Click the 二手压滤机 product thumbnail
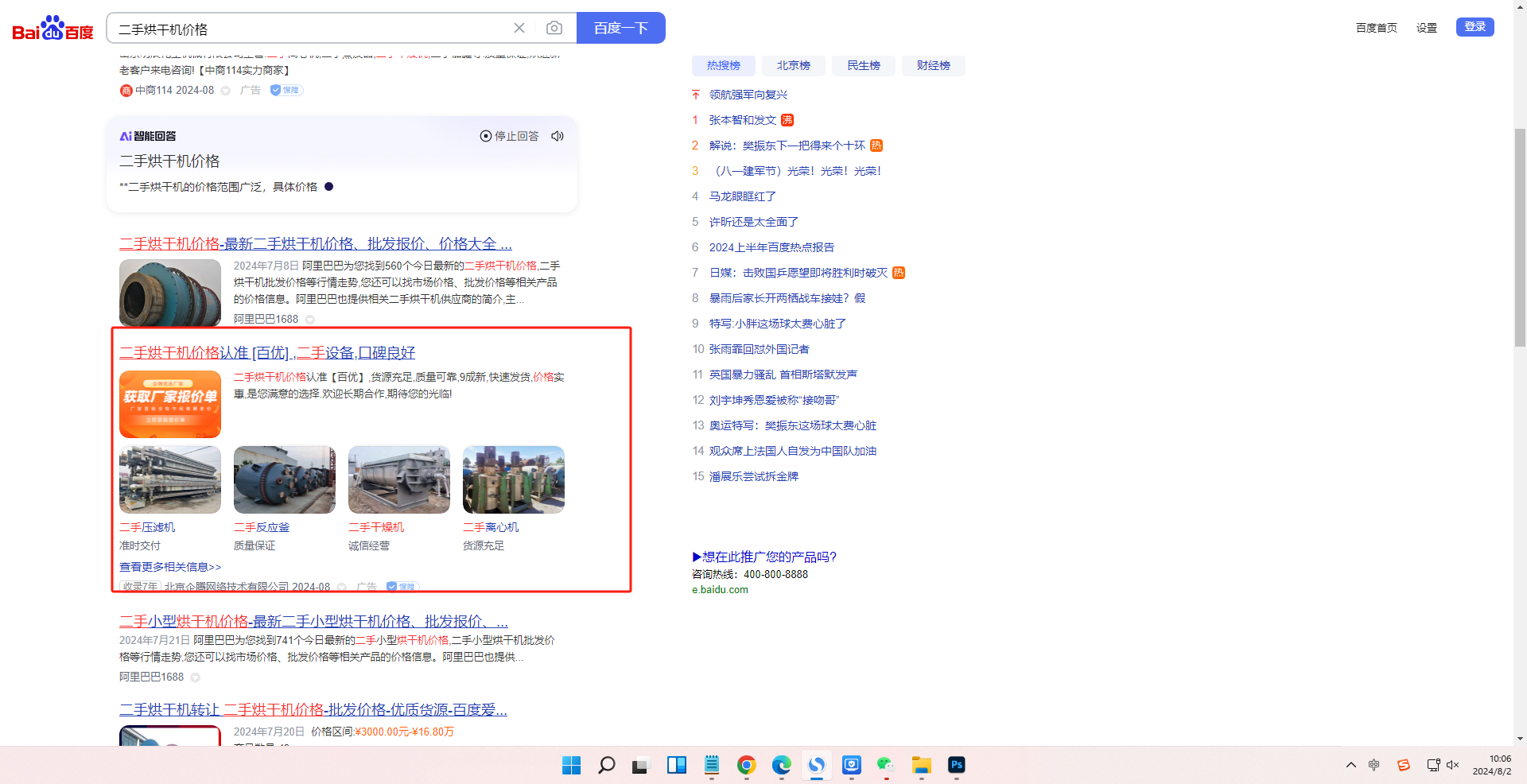This screenshot has width=1527, height=784. point(170,479)
